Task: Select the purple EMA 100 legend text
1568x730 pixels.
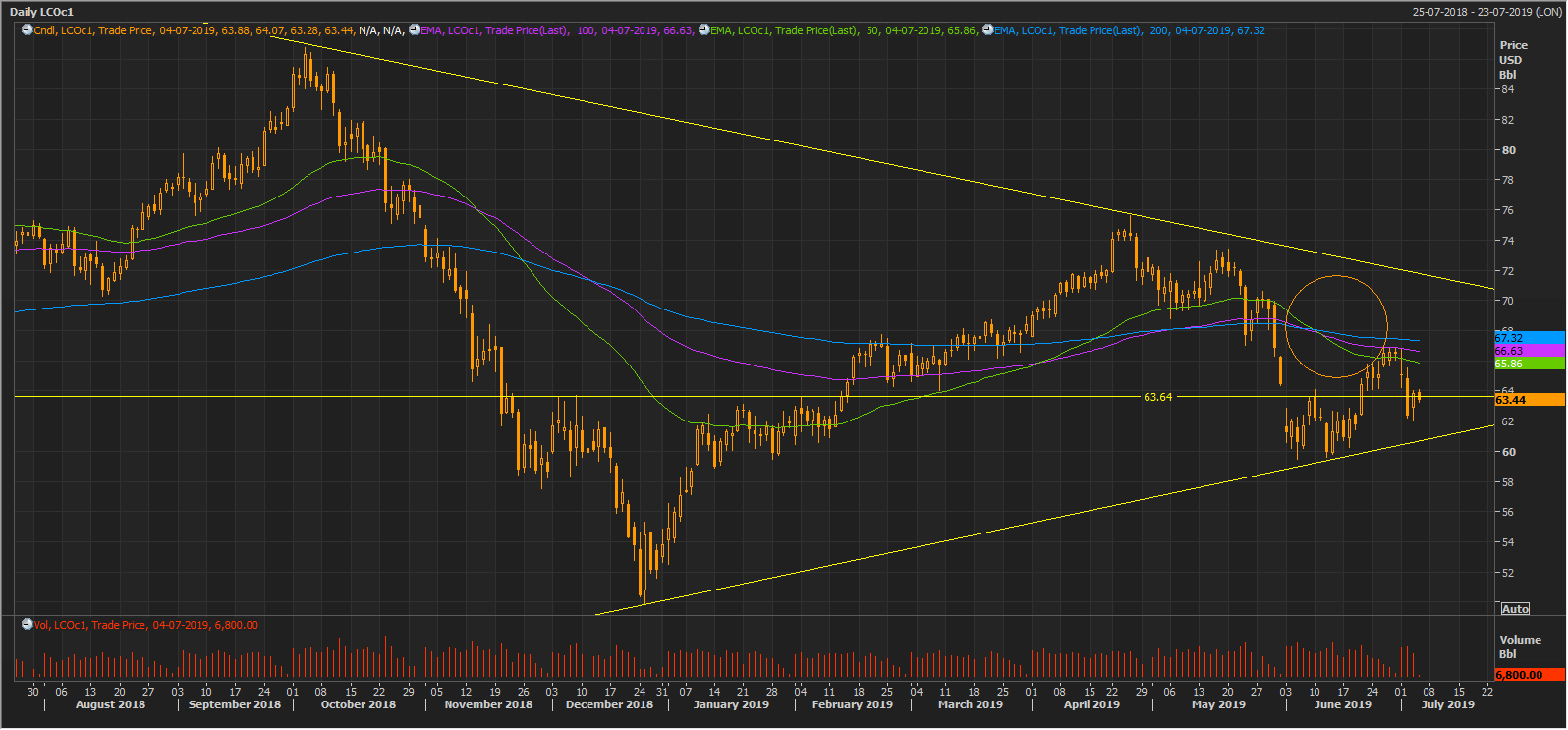Action: click(557, 30)
